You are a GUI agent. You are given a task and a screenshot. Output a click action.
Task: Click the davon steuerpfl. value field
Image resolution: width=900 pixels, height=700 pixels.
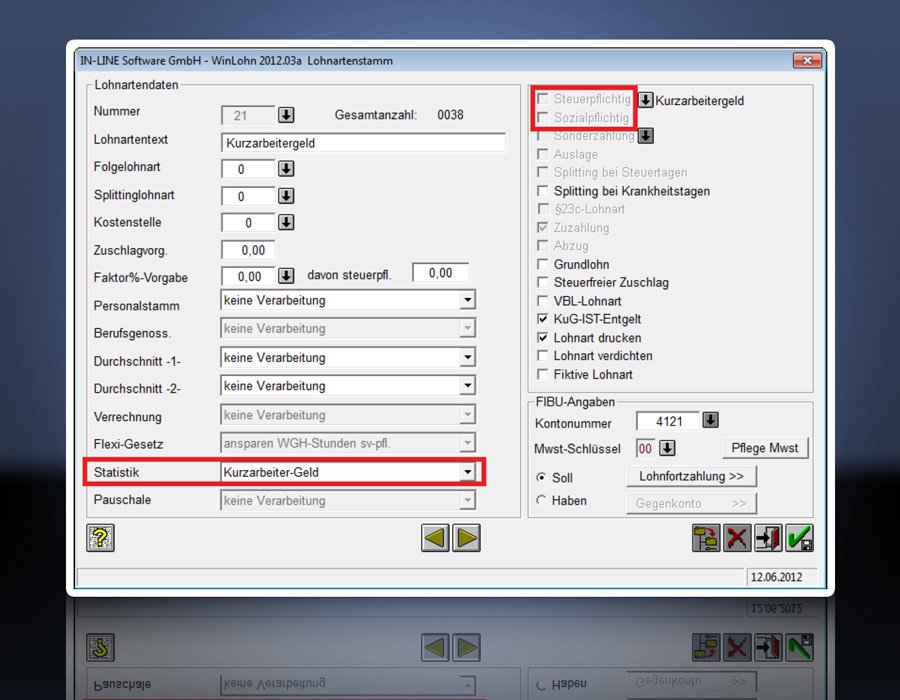coord(440,273)
